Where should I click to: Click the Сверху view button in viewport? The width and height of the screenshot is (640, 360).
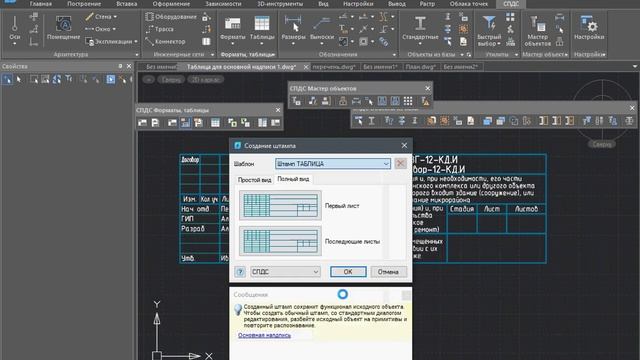(x=171, y=80)
